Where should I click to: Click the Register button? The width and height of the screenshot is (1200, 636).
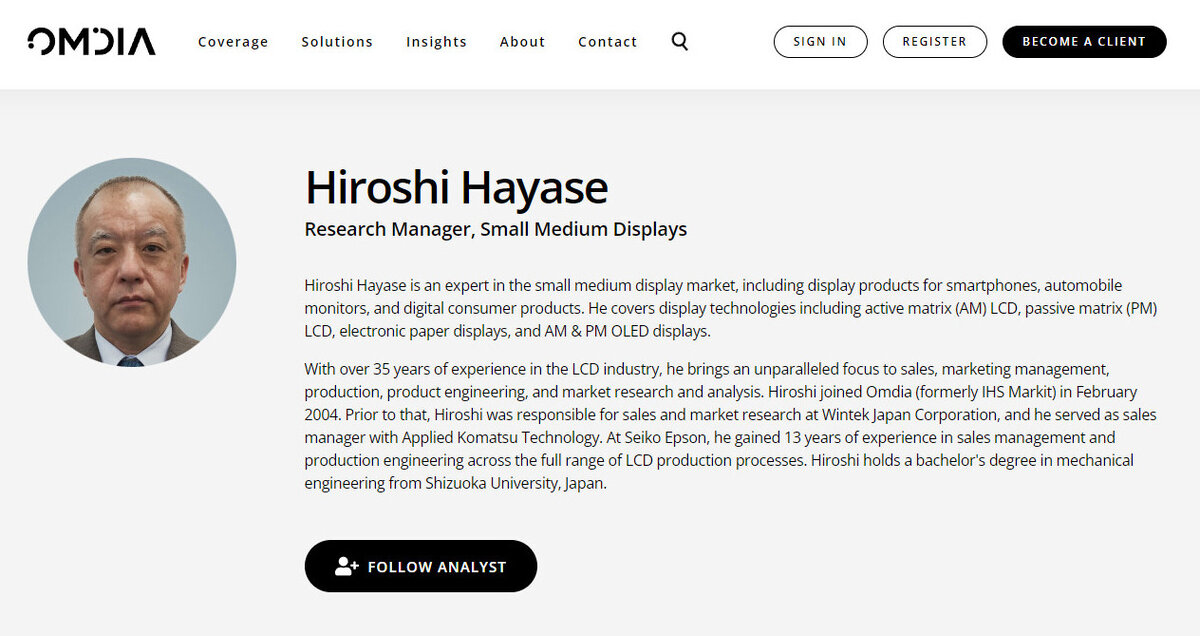[935, 42]
